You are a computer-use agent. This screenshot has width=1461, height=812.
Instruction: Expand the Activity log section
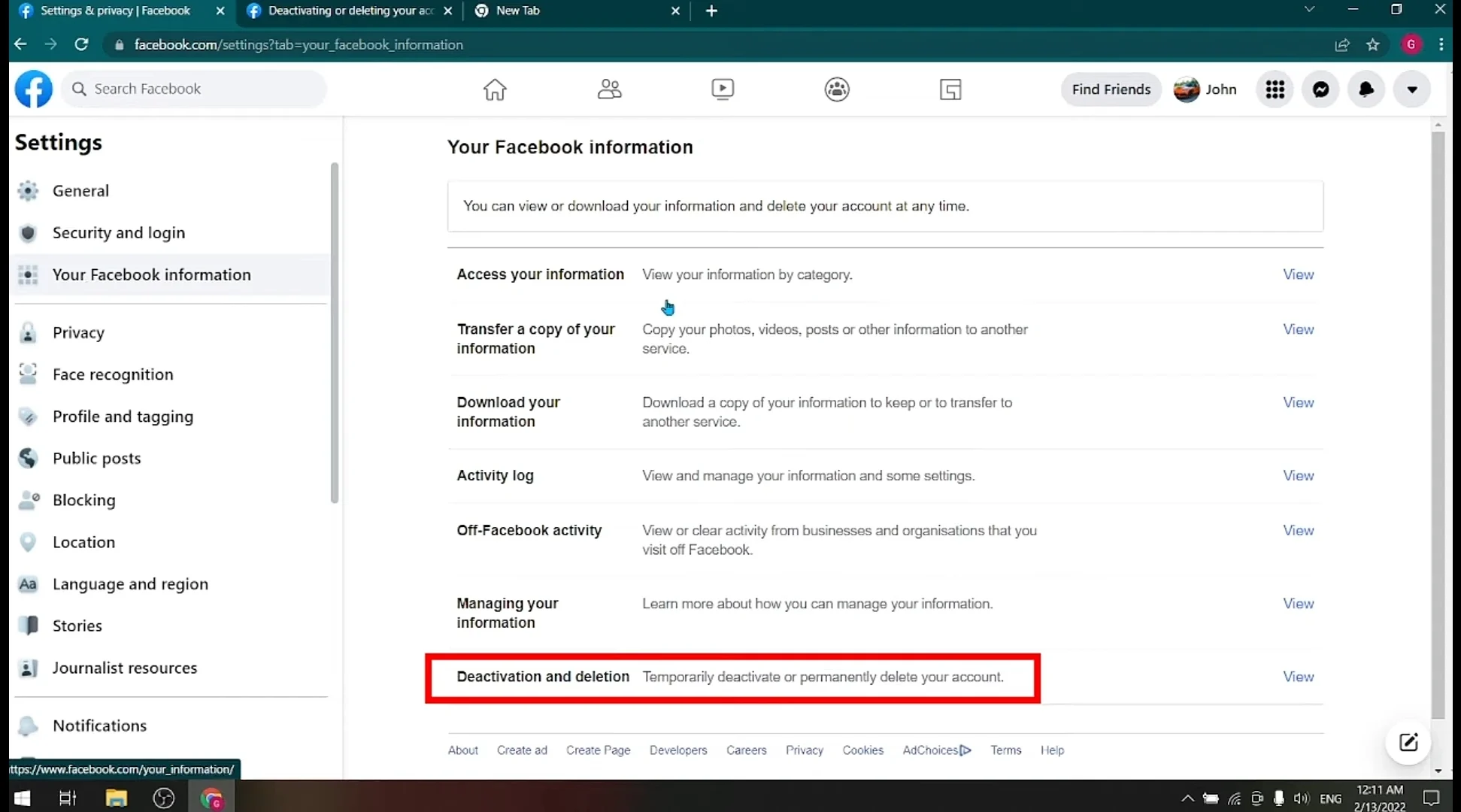coord(1298,475)
